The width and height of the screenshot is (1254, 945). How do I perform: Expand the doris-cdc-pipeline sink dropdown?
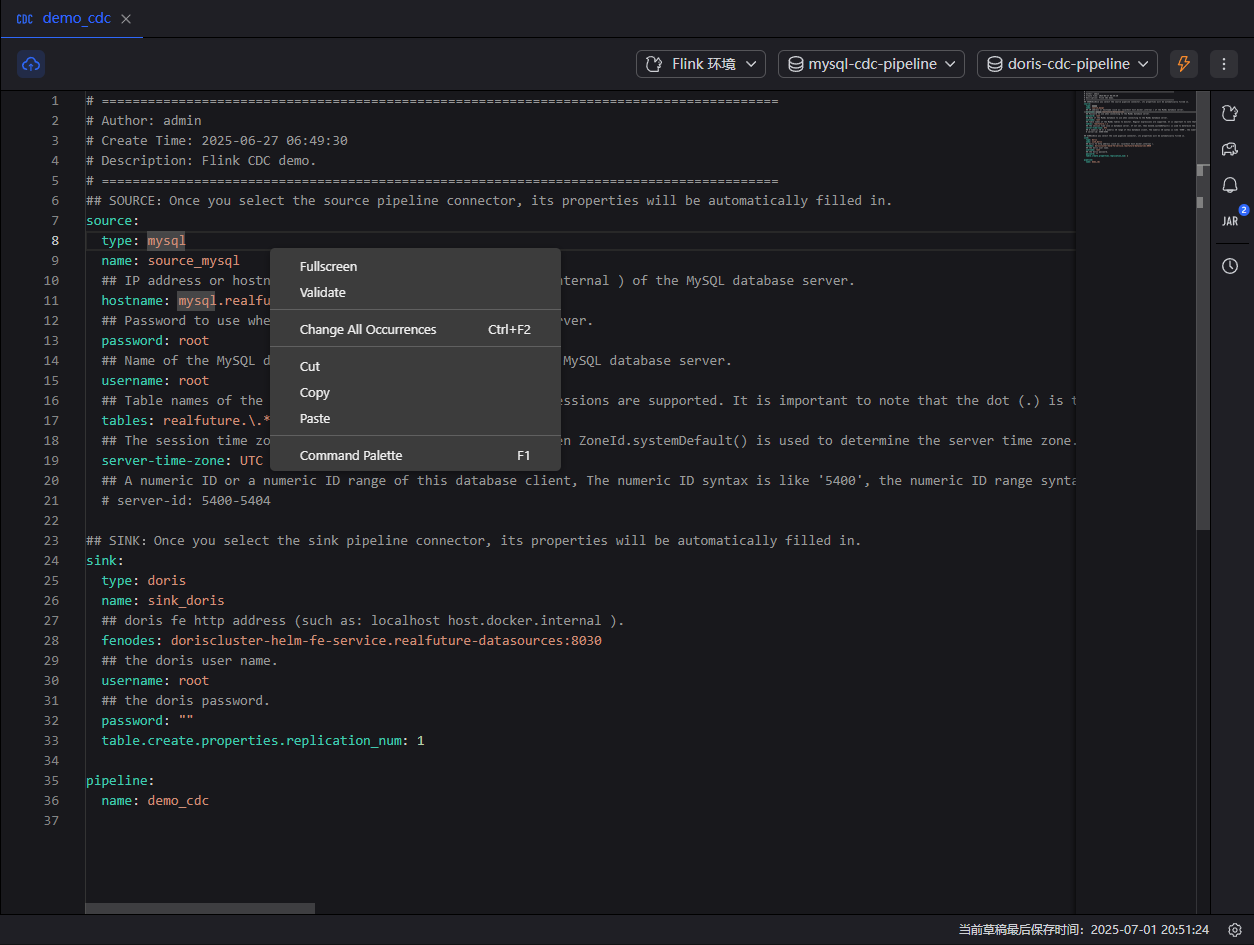[1067, 64]
